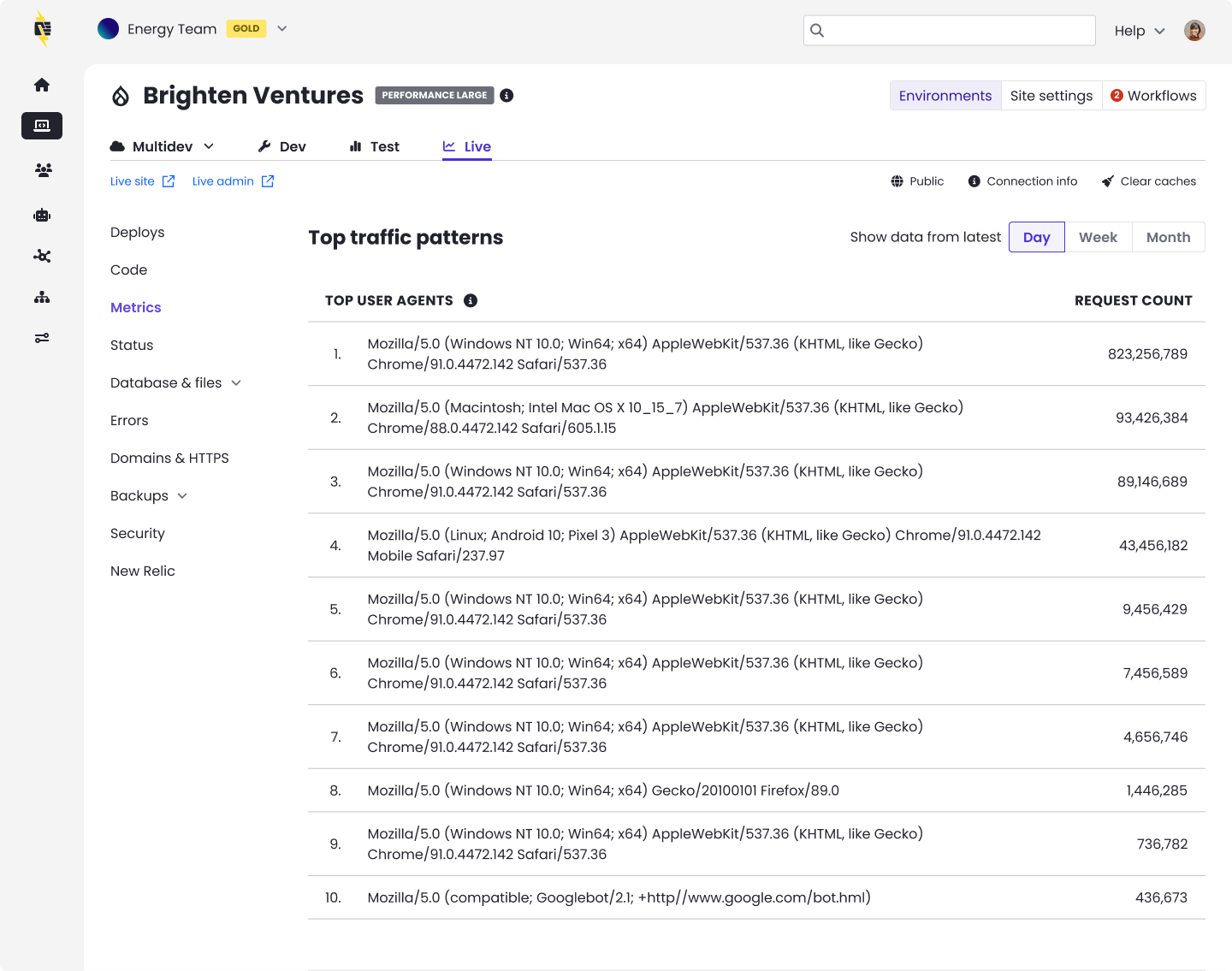1232x971 pixels.
Task: Open the settings sliders icon in sidebar
Action: coord(42,338)
